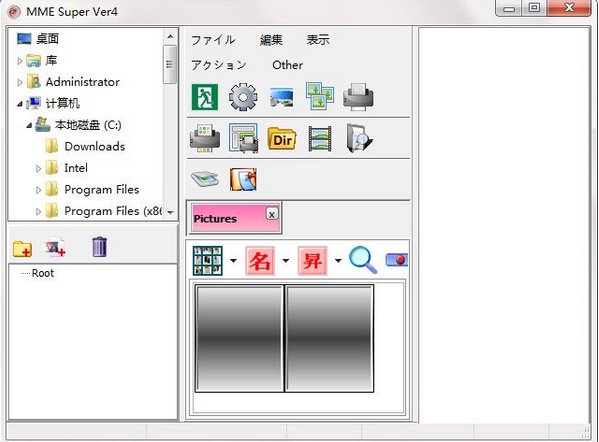The image size is (599, 442).
Task: Collapse the 计算机 computer node
Action: point(19,104)
